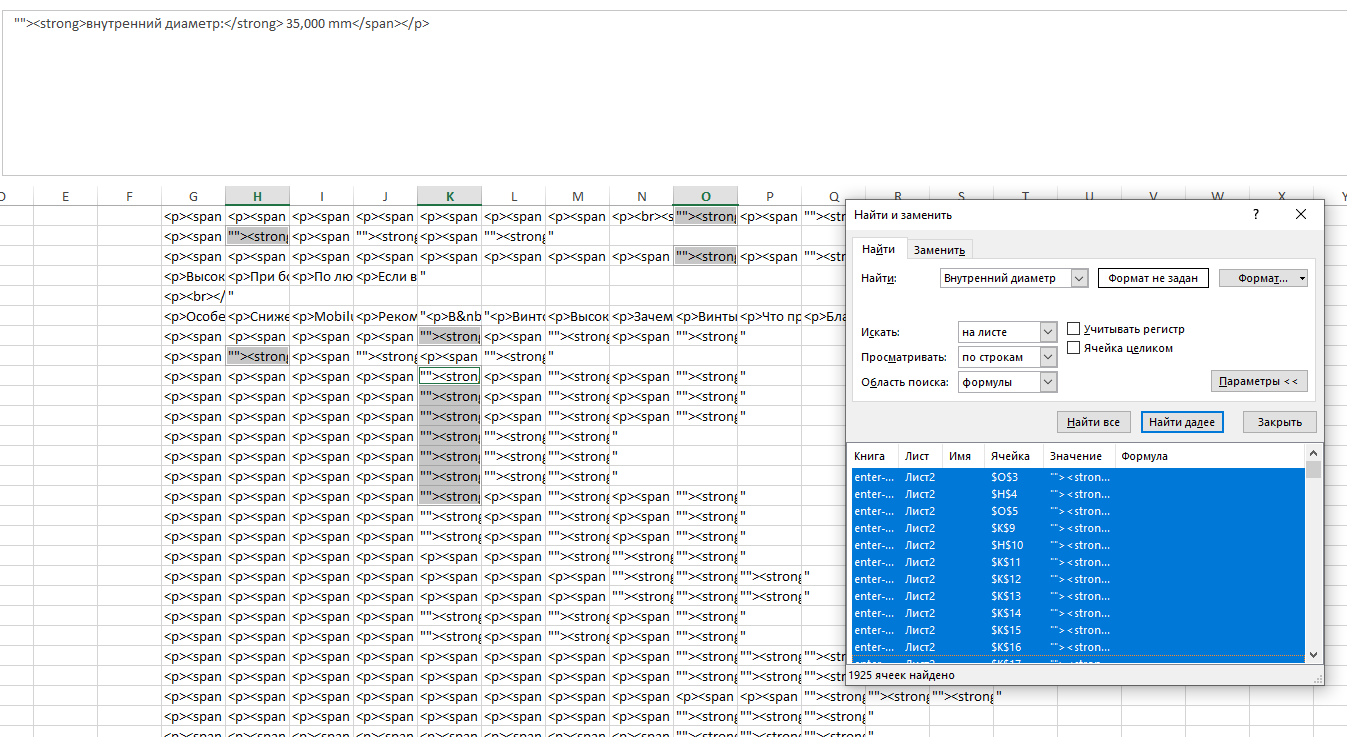Click the Найти далее button
Screen dimensions: 1347x737
[x=1182, y=422]
